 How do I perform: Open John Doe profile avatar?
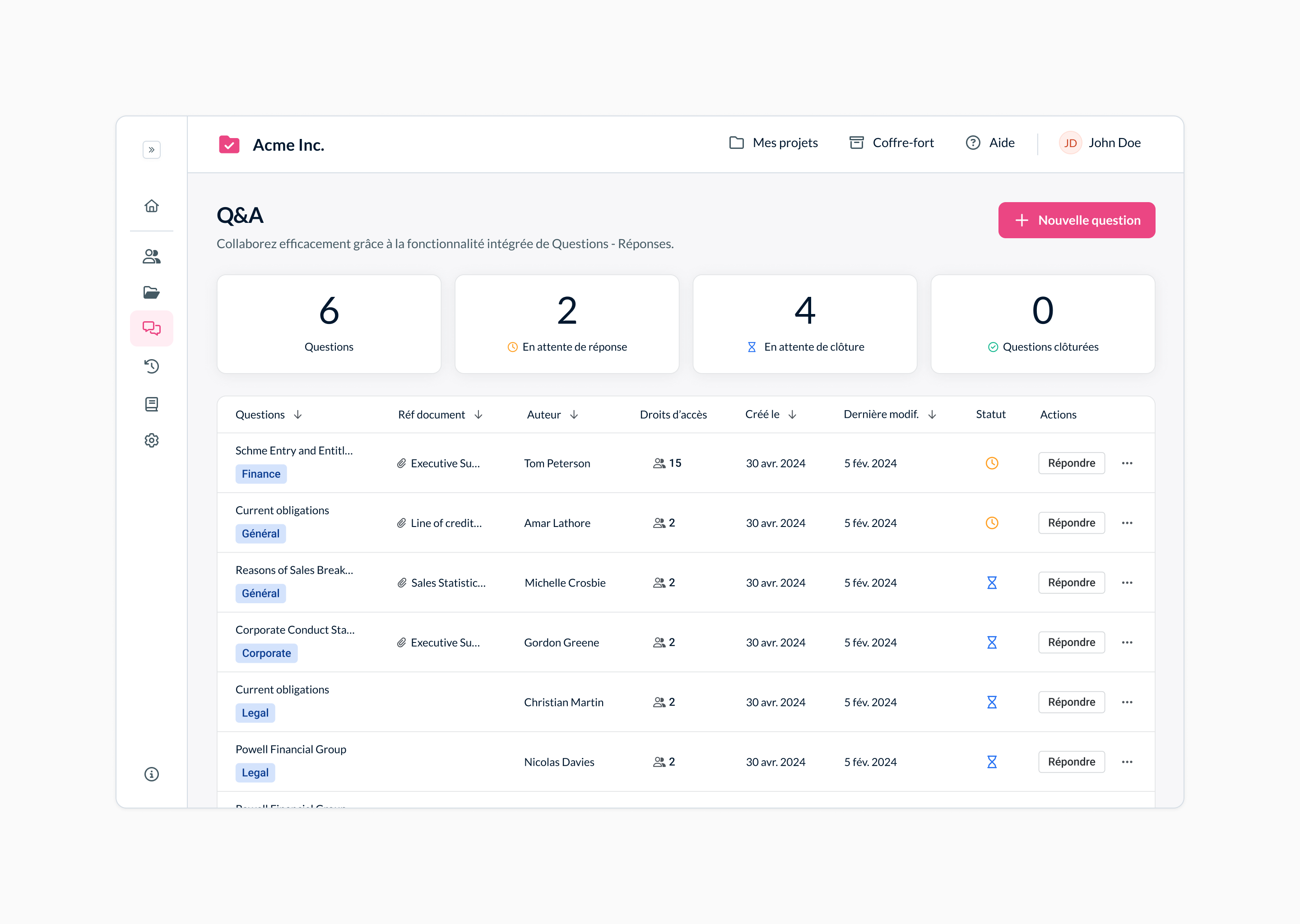tap(1070, 143)
